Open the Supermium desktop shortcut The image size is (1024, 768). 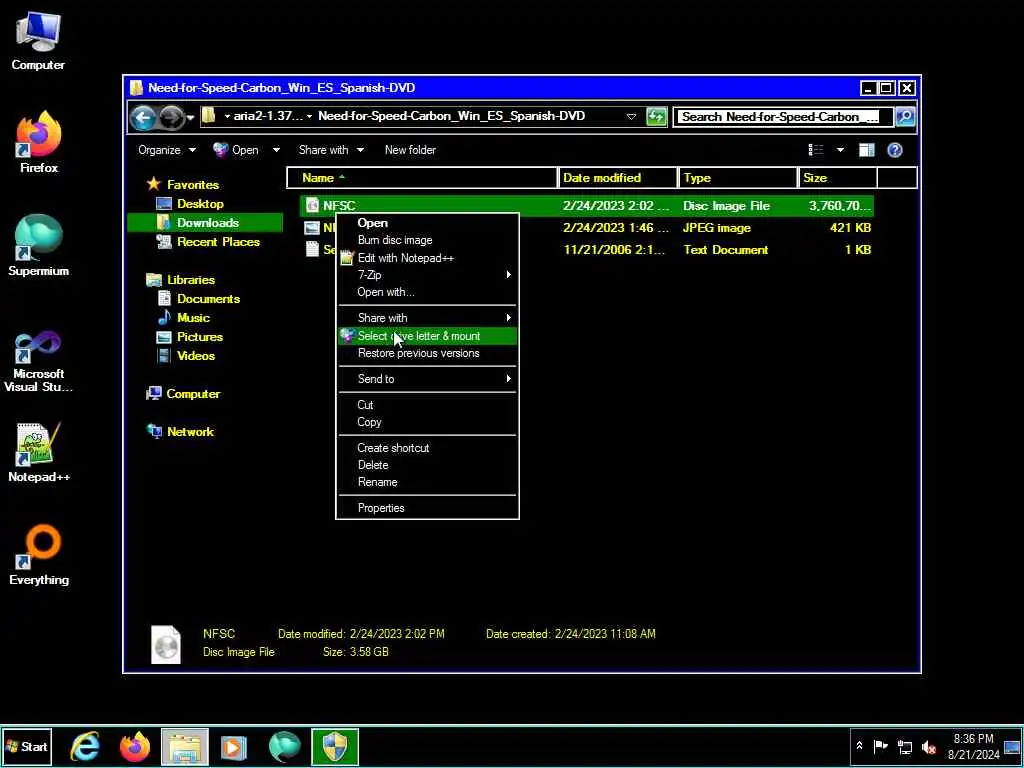point(39,246)
